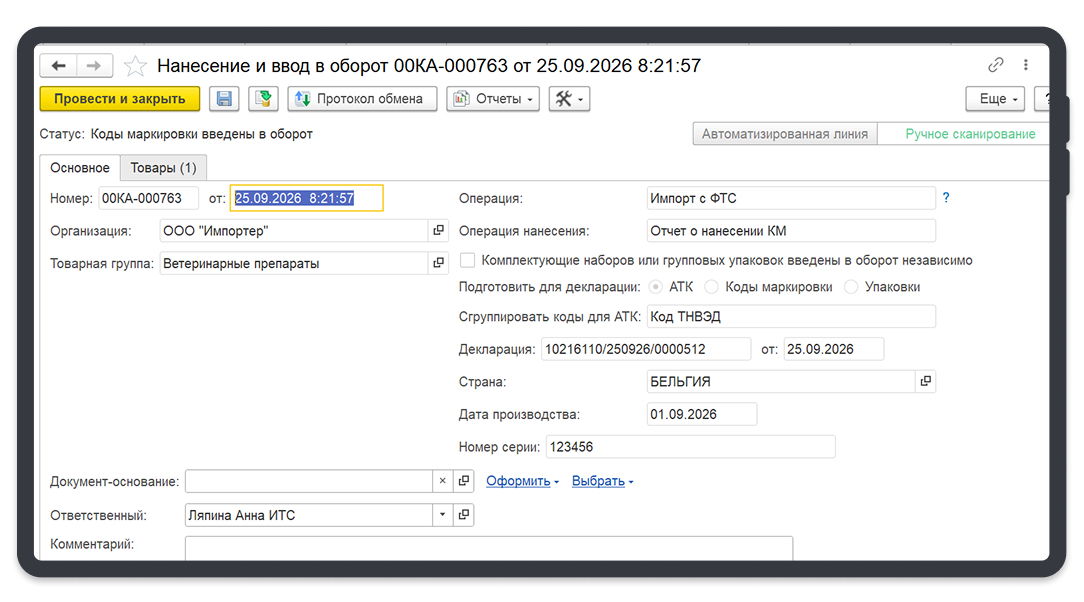Select the Коды маркировки radio option

pos(711,287)
